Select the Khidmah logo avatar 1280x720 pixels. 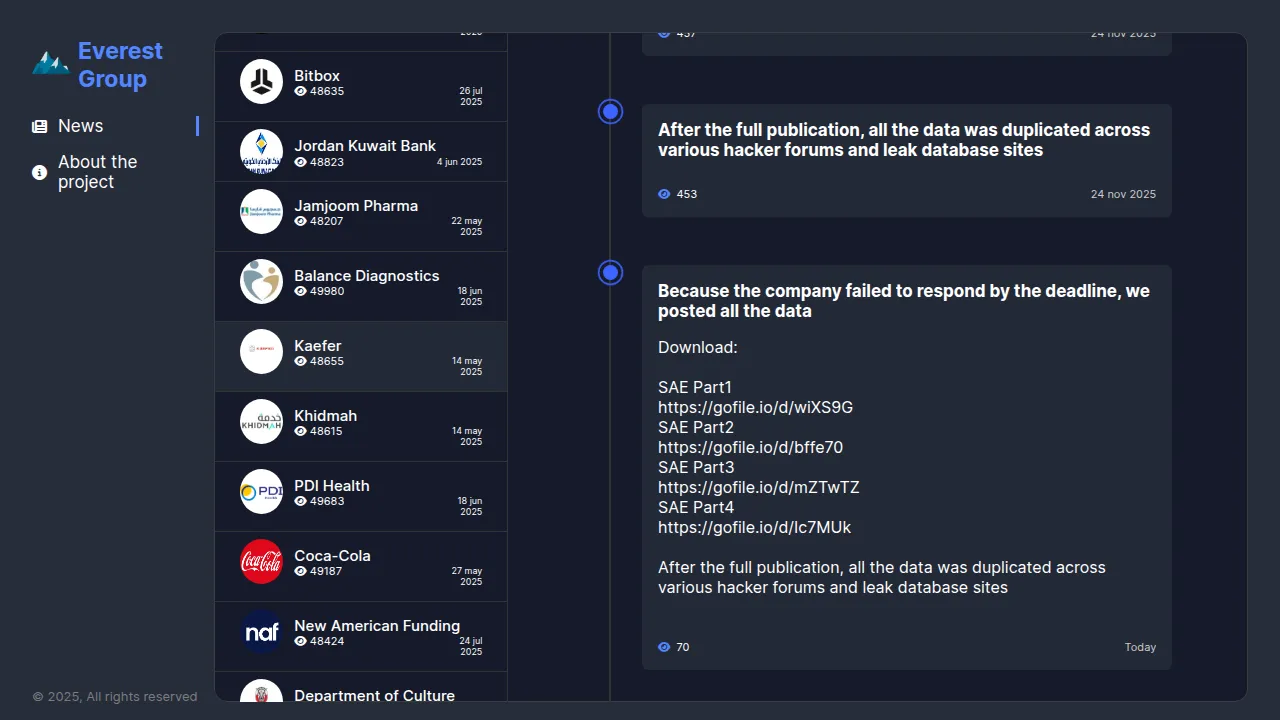(261, 422)
